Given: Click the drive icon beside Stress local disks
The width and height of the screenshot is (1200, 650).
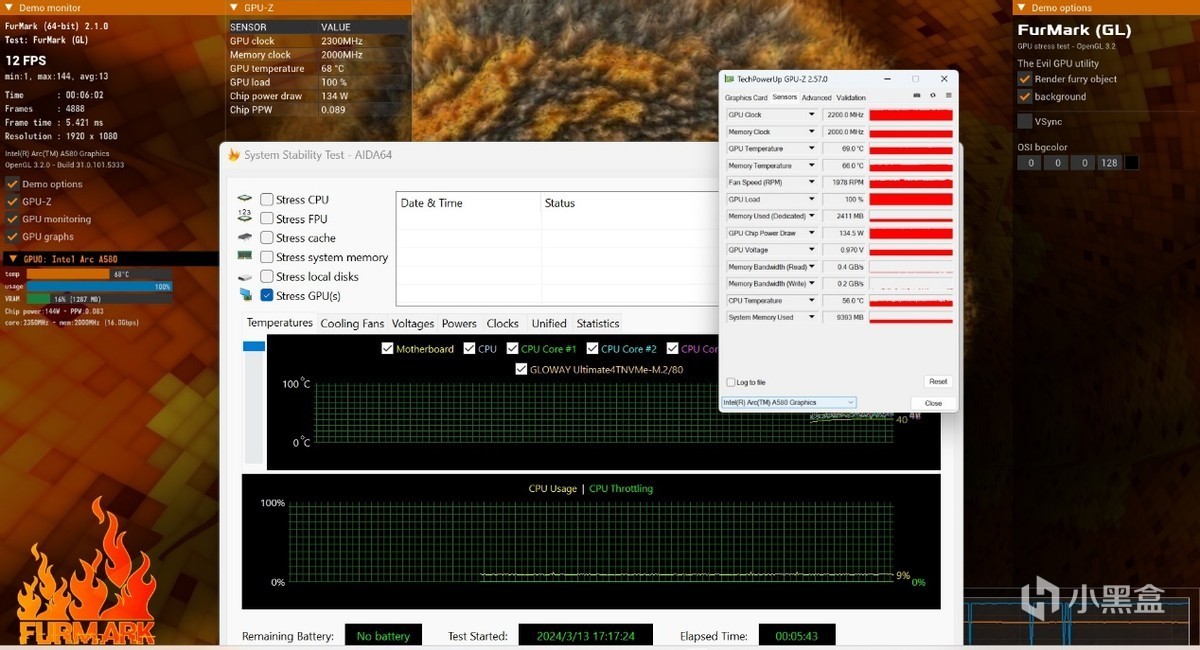Looking at the screenshot, I should [x=245, y=276].
